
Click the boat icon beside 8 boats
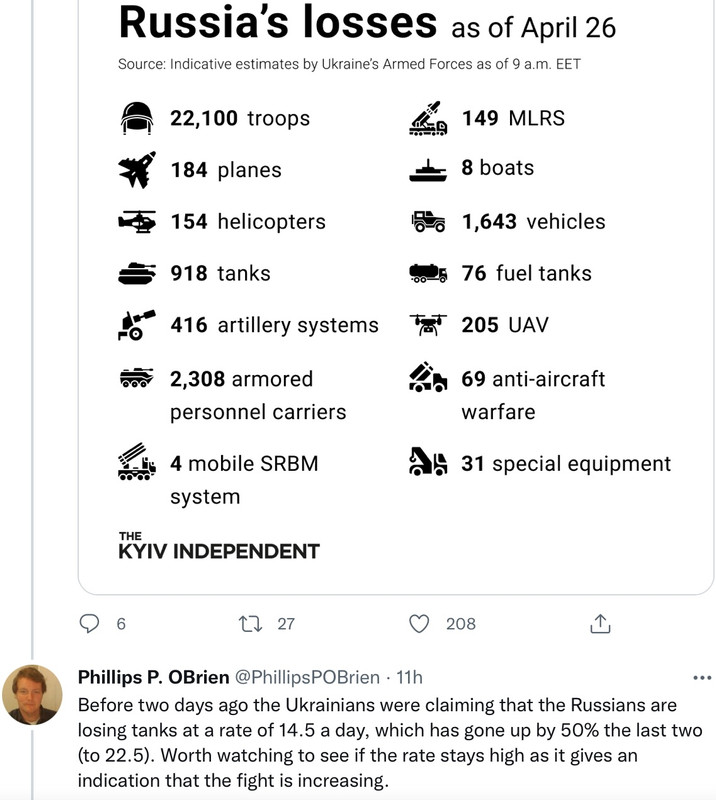click(x=428, y=170)
